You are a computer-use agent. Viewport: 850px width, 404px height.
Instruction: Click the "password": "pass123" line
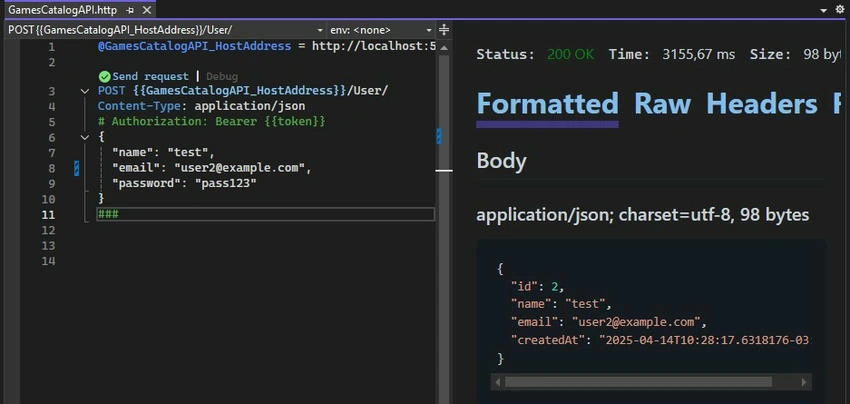click(184, 183)
